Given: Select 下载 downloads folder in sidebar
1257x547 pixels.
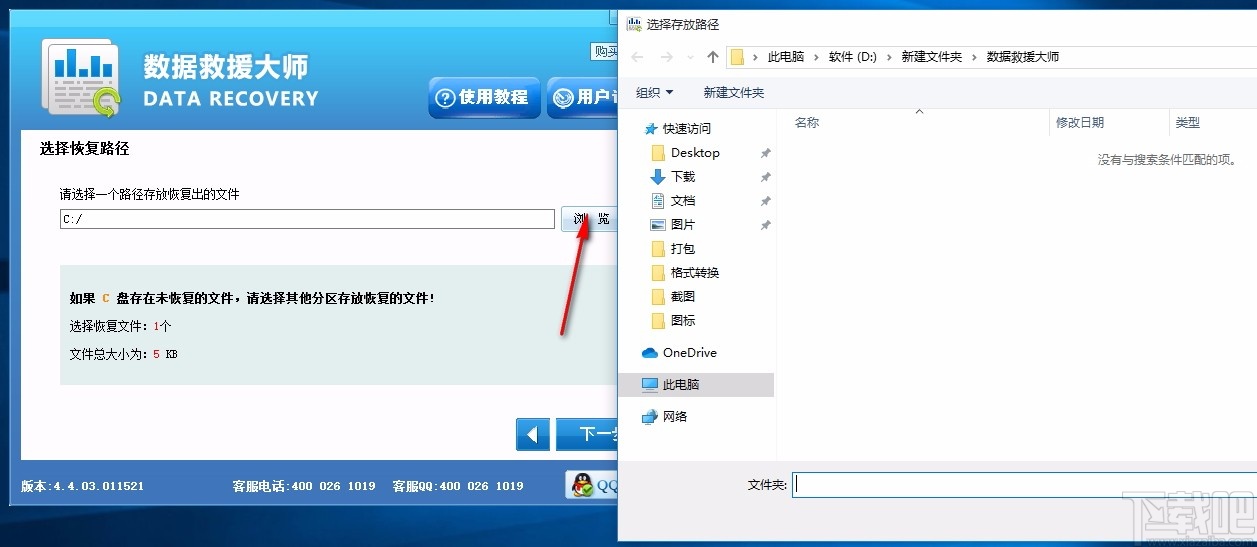Looking at the screenshot, I should [x=683, y=176].
